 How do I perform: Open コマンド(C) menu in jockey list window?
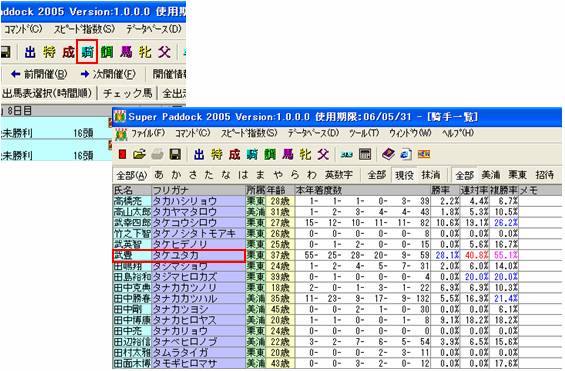coord(193,134)
